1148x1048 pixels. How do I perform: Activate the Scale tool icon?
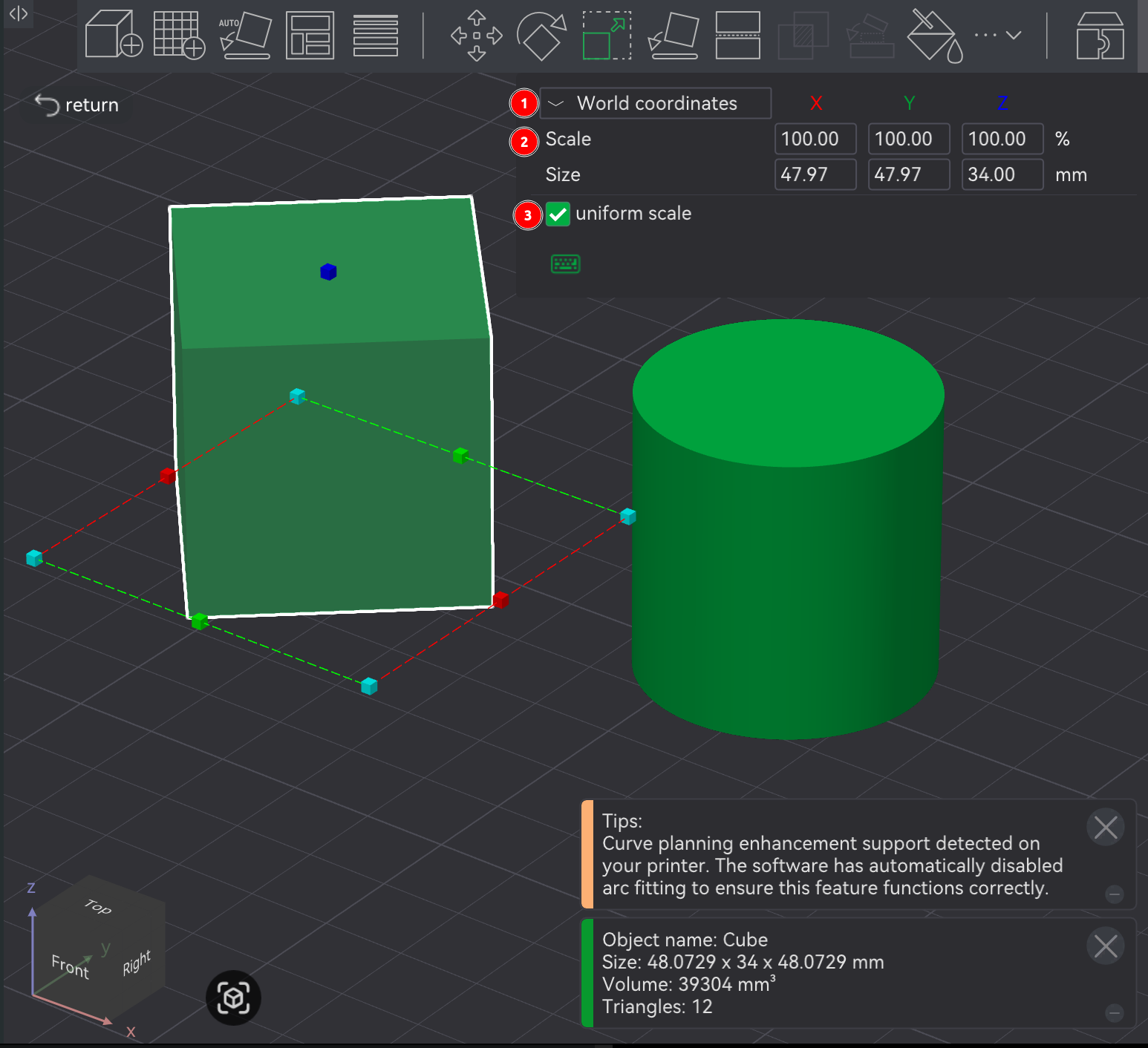click(607, 35)
